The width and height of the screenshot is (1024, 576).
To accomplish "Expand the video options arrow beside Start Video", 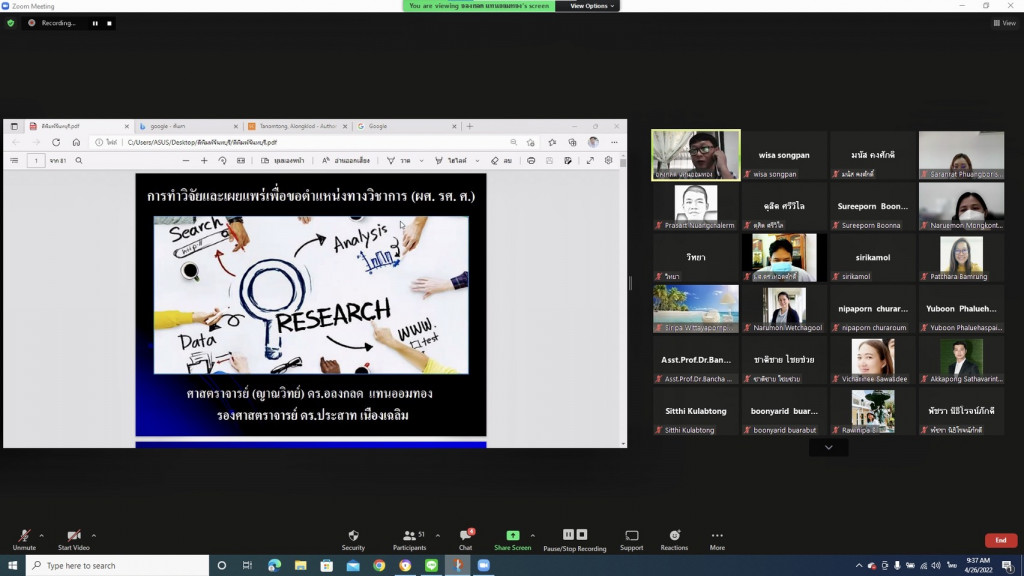I will pos(94,535).
